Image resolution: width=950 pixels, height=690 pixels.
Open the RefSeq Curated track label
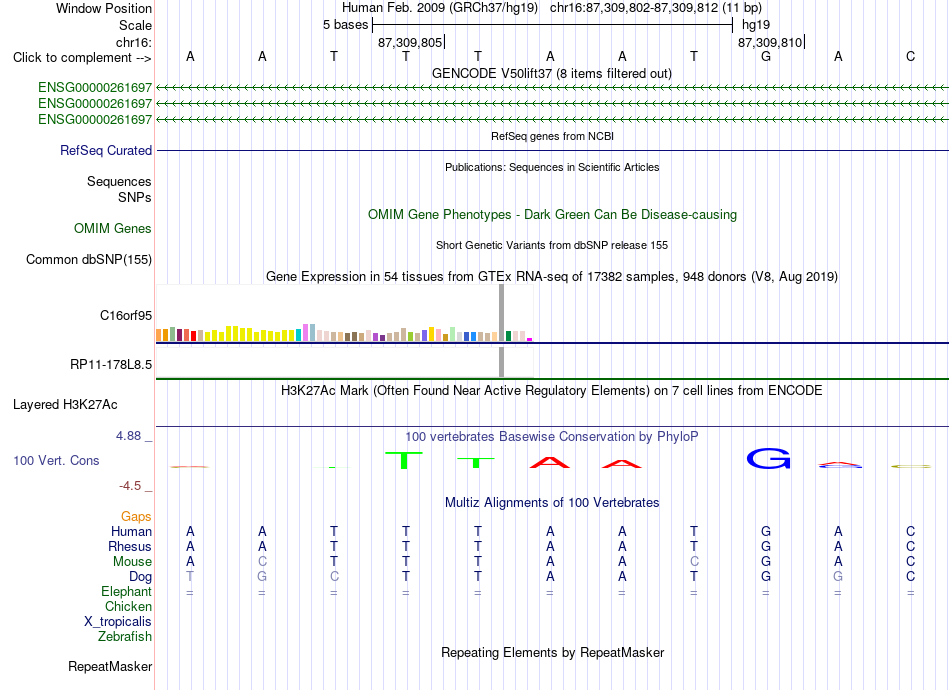(x=105, y=150)
